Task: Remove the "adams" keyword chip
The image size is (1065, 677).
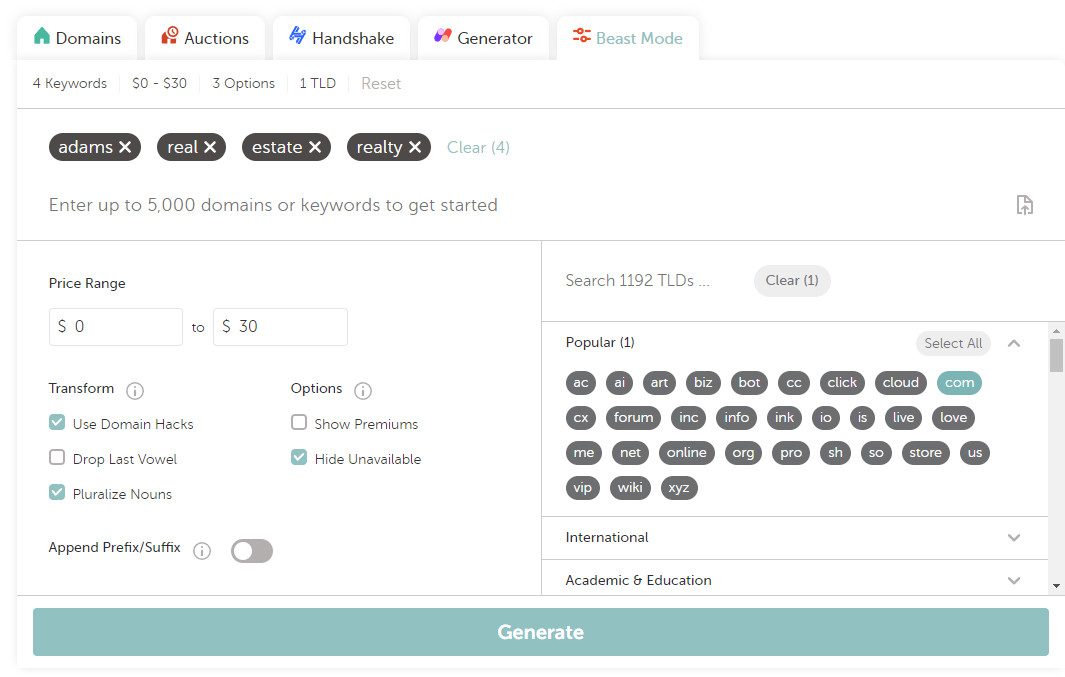Action: coord(125,146)
